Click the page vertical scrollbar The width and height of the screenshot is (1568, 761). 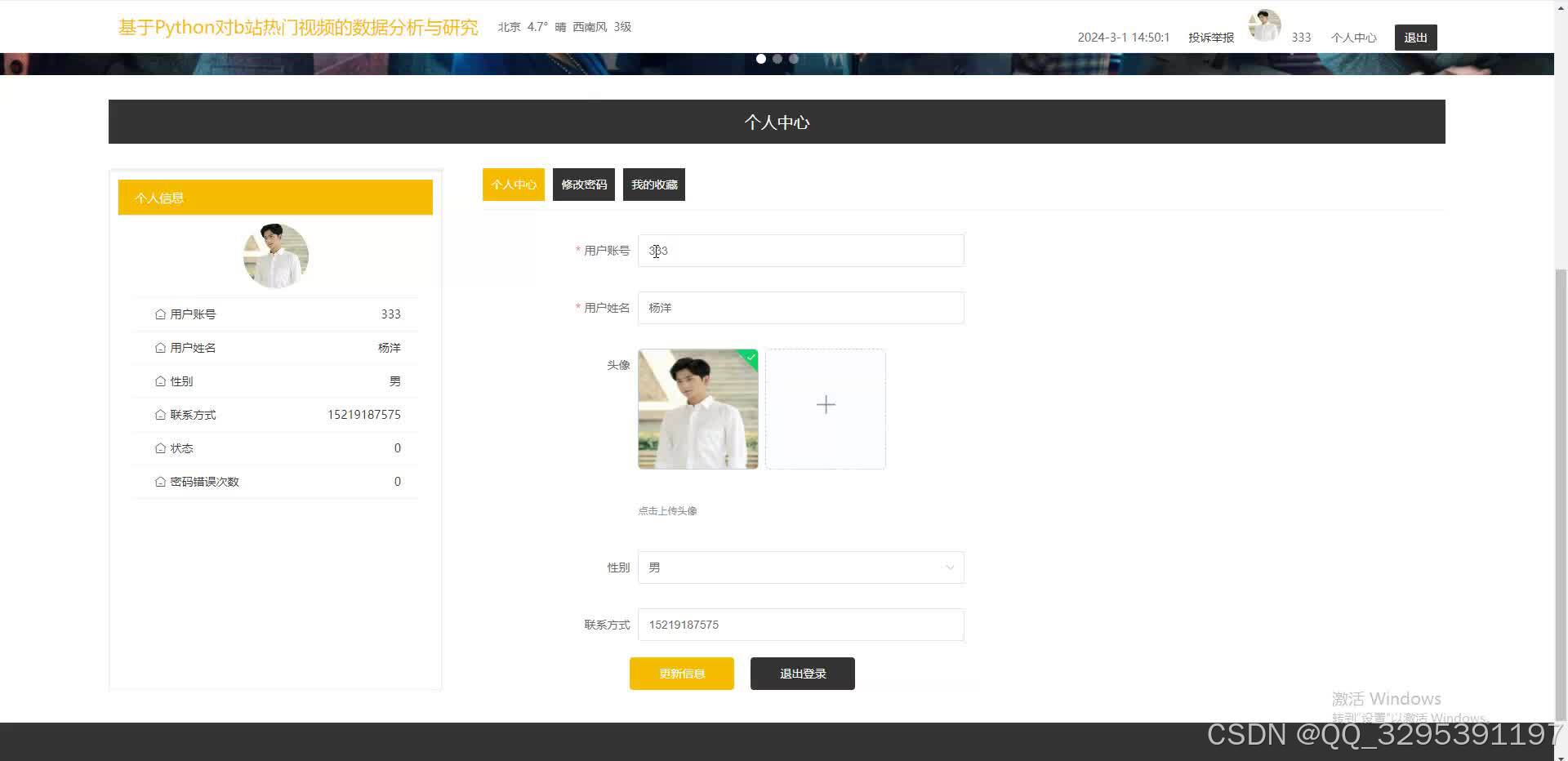pos(1561,494)
